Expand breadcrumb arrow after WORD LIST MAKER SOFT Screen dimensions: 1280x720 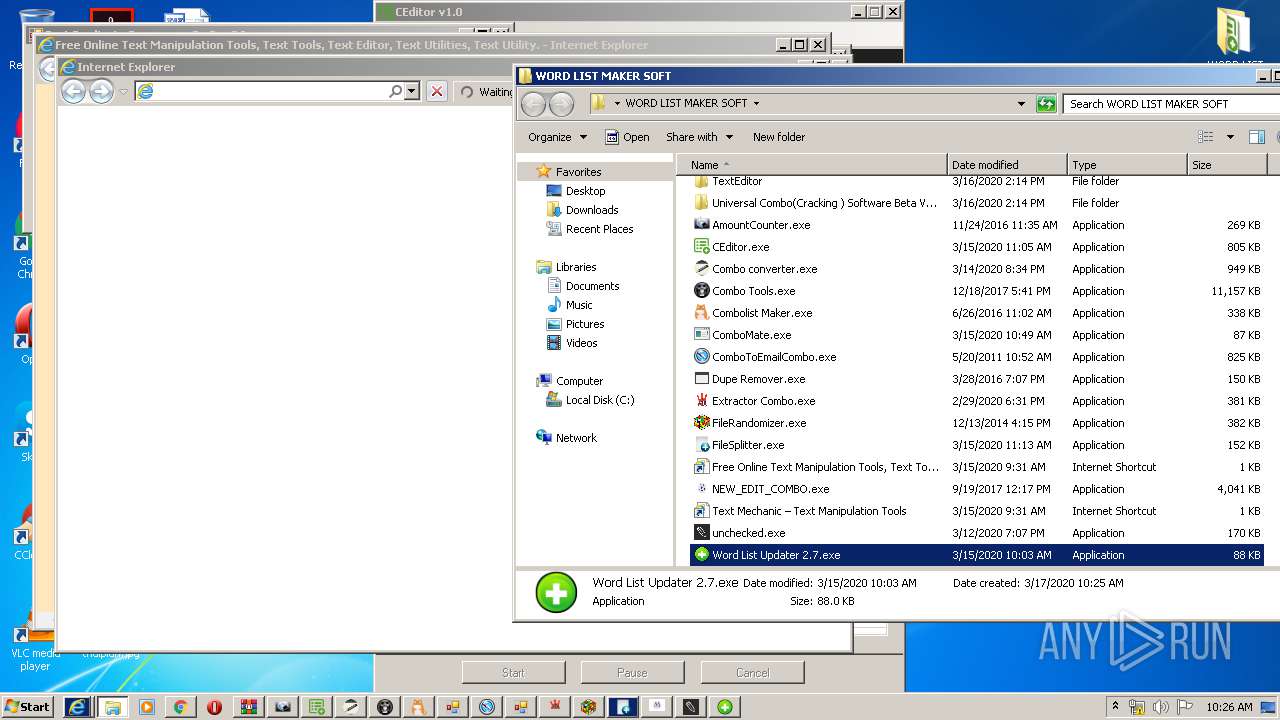[756, 103]
